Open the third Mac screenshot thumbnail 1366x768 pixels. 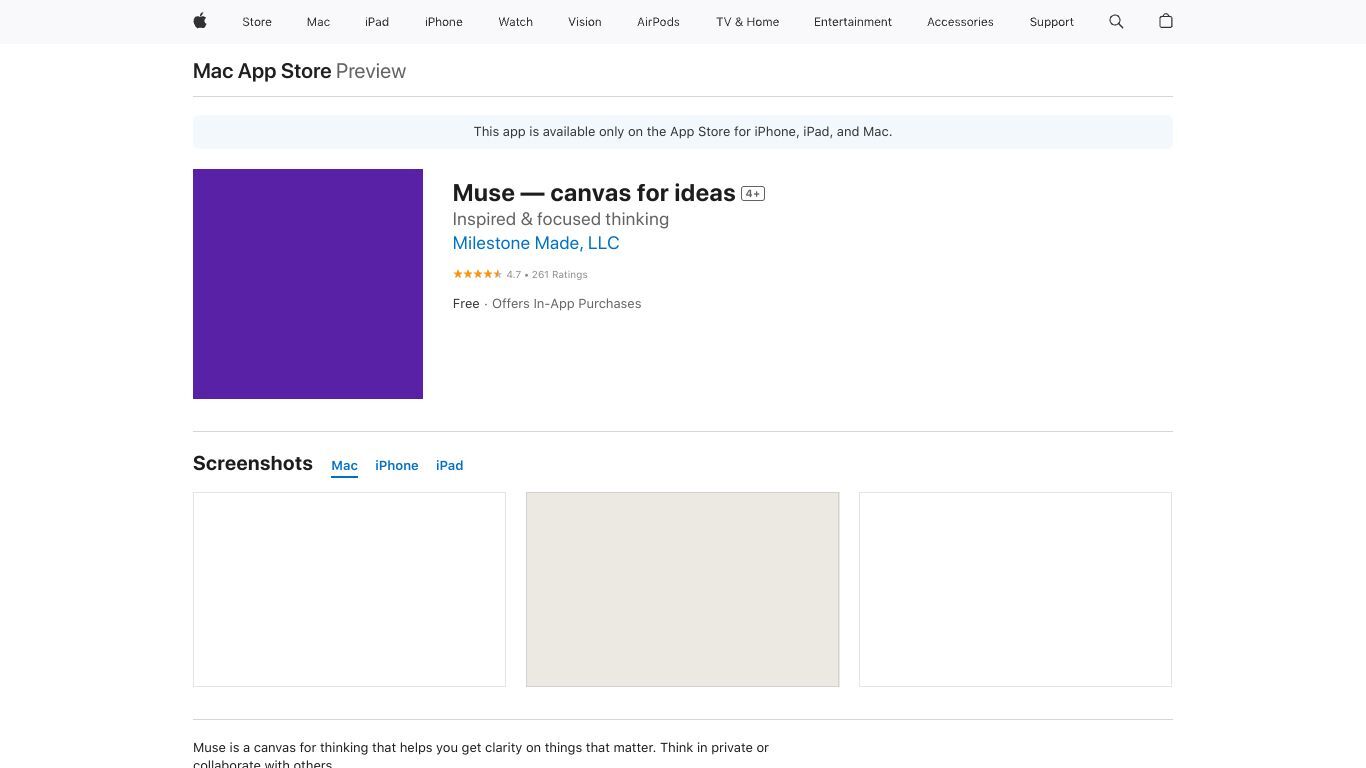(x=1015, y=589)
